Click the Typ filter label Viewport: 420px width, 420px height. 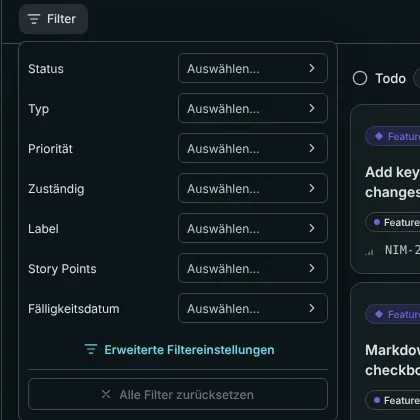point(39,109)
